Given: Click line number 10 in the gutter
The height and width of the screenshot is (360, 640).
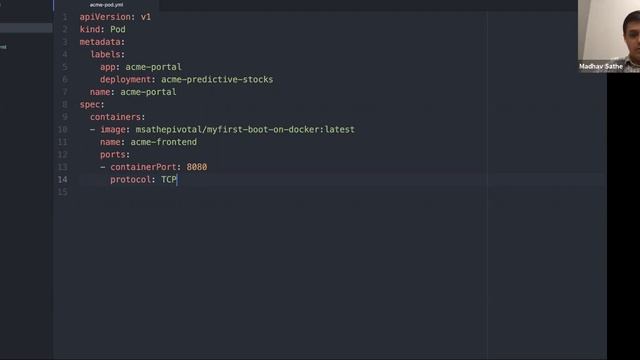Looking at the screenshot, I should (62, 129).
